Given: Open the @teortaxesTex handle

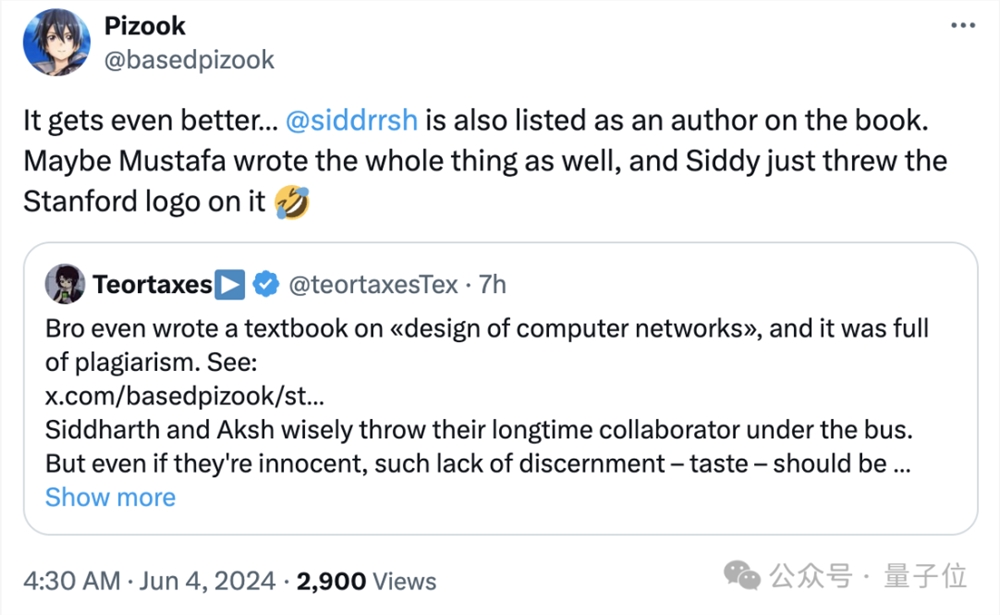Looking at the screenshot, I should tap(373, 285).
